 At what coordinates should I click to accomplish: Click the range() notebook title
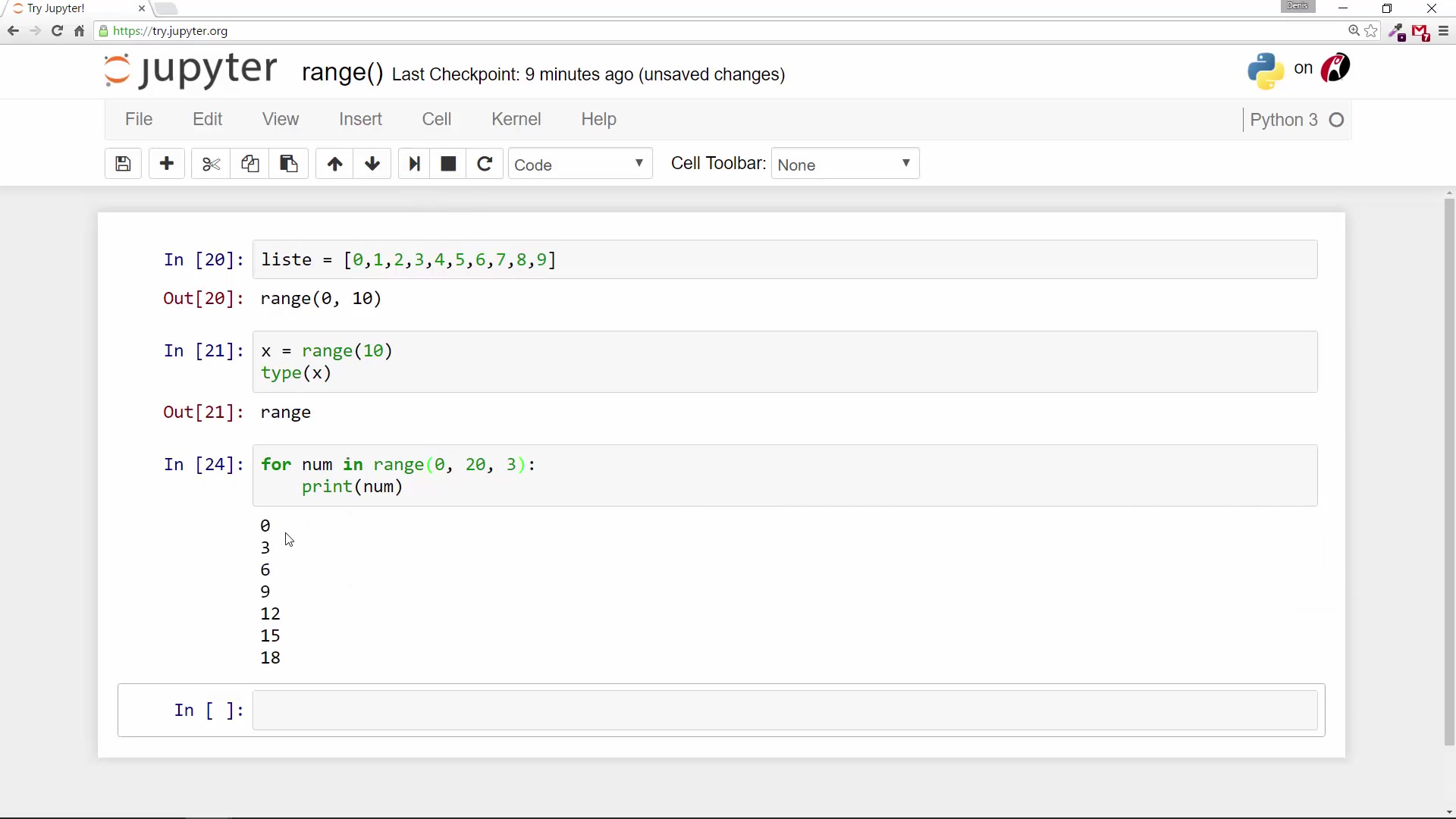(342, 73)
